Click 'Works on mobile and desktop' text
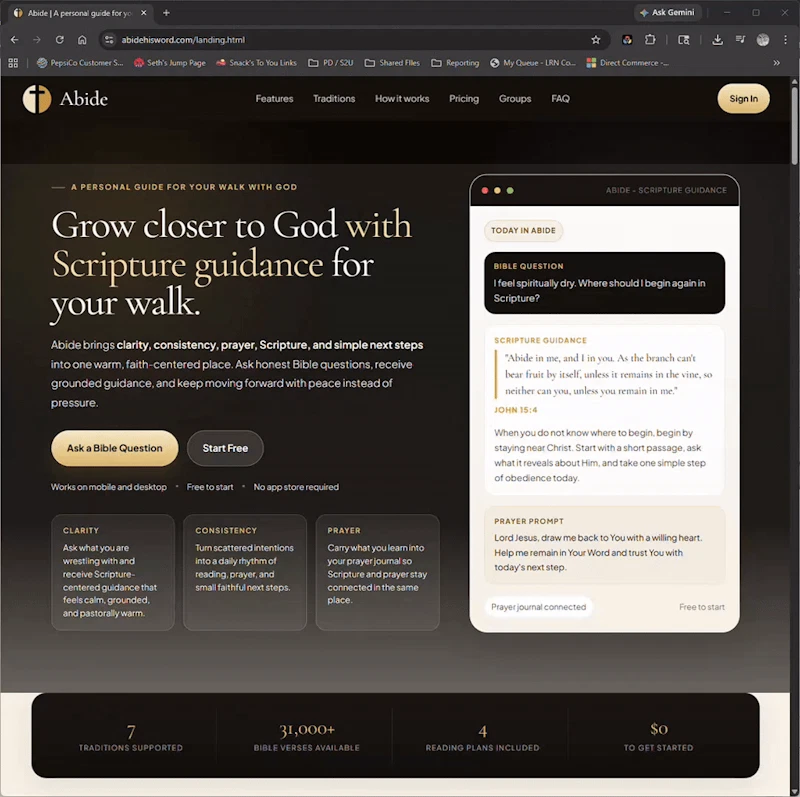Viewport: 800px width, 797px height. [x=109, y=487]
